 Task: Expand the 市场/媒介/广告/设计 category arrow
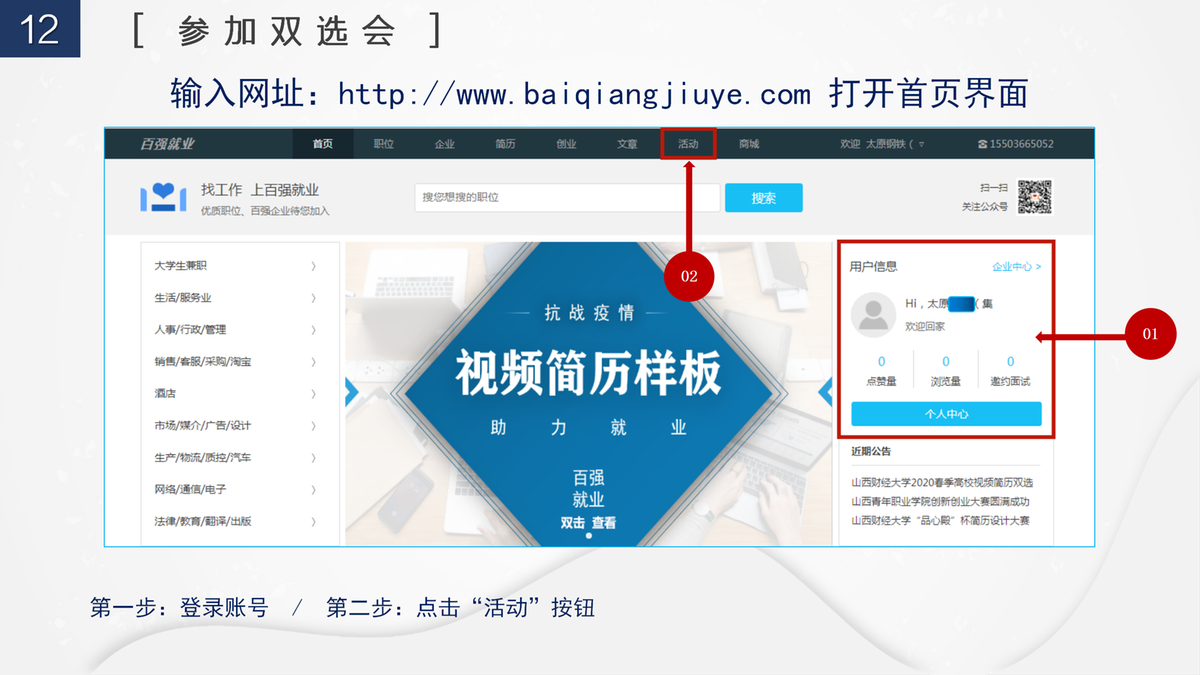coord(313,426)
